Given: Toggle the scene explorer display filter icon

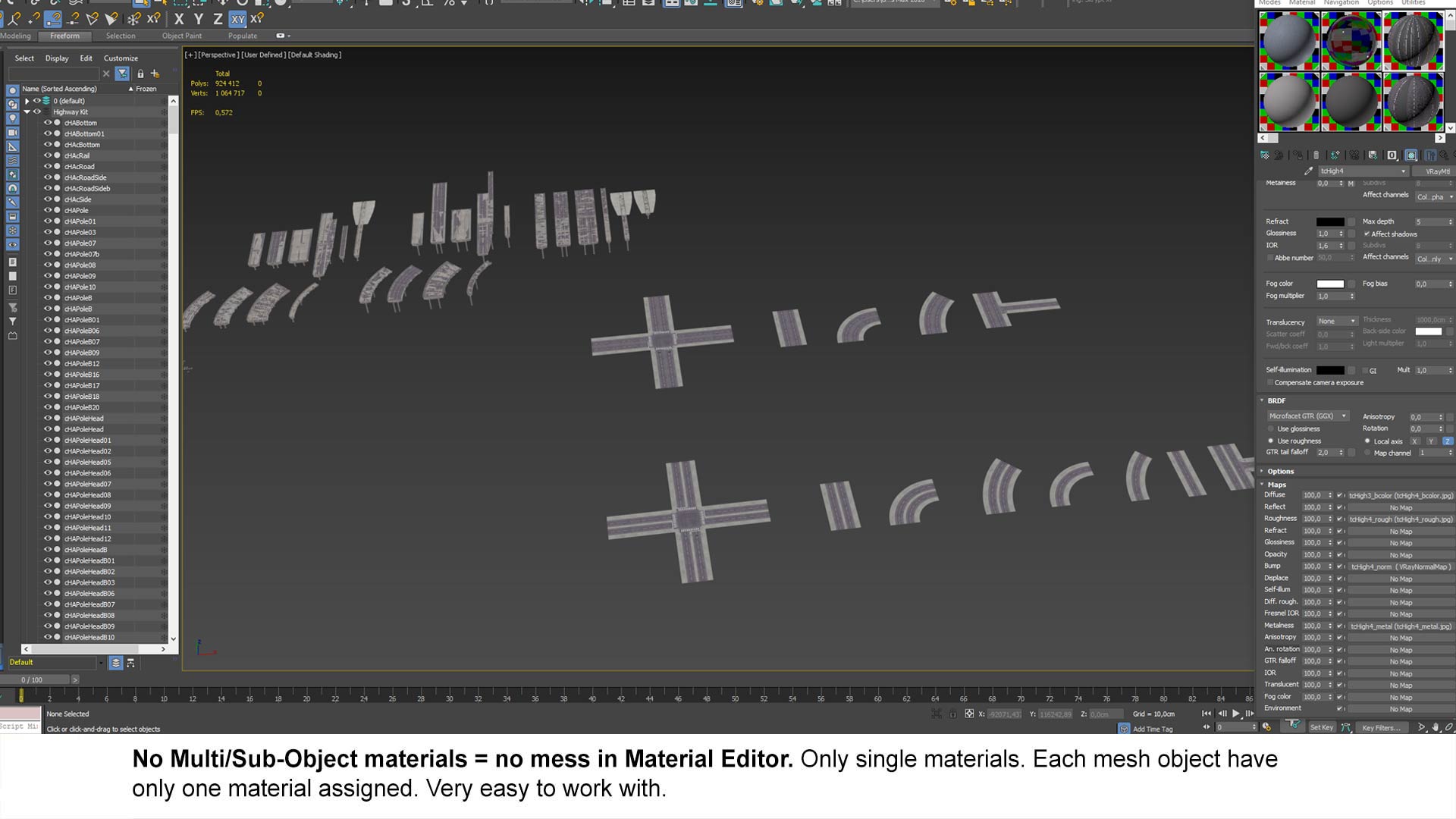Looking at the screenshot, I should pos(122,74).
